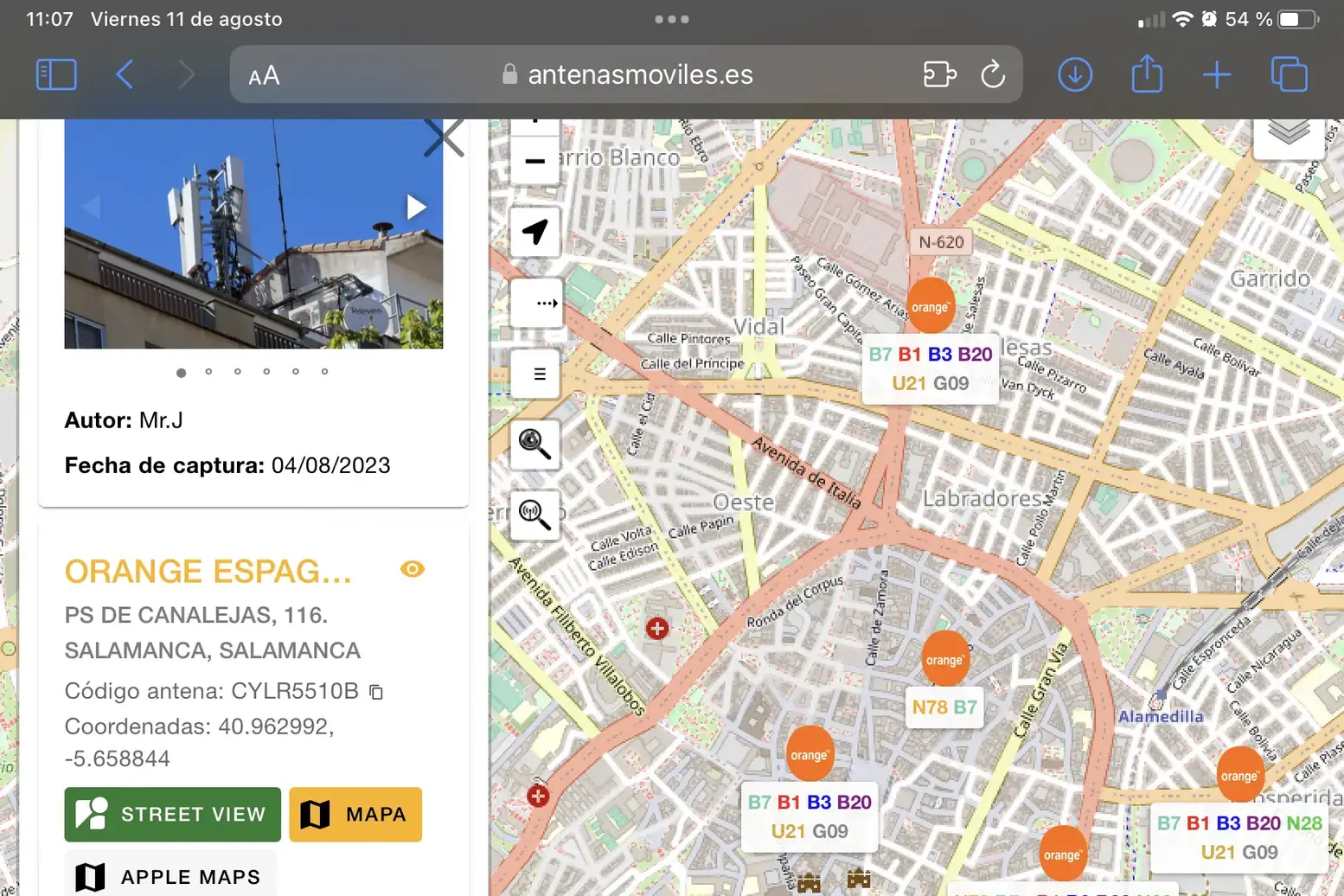Tap the 11:07 clock in status bar

[x=49, y=19]
